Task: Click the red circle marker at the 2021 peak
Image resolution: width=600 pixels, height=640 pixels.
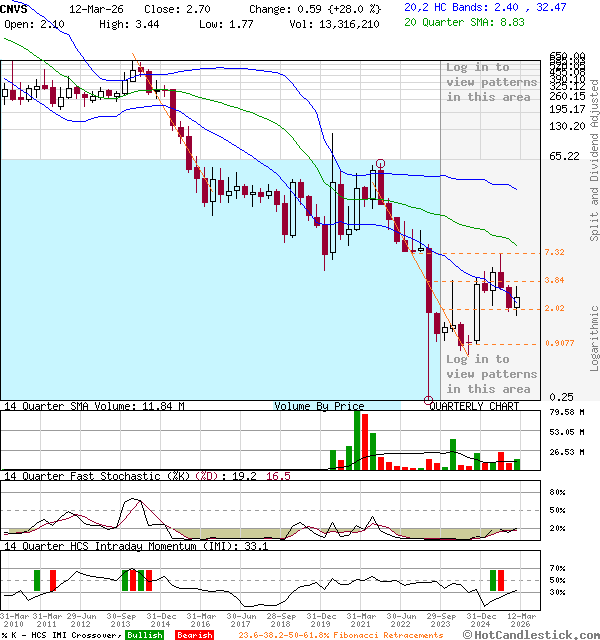Action: pos(380,163)
